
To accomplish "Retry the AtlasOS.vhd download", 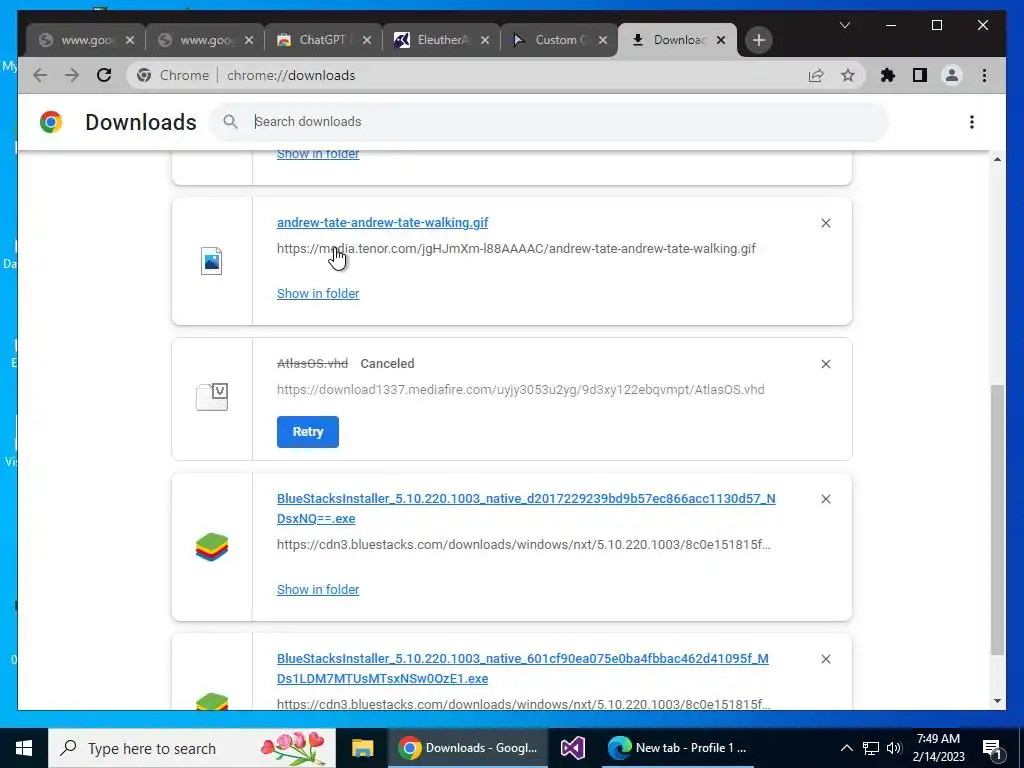I will click(x=308, y=432).
